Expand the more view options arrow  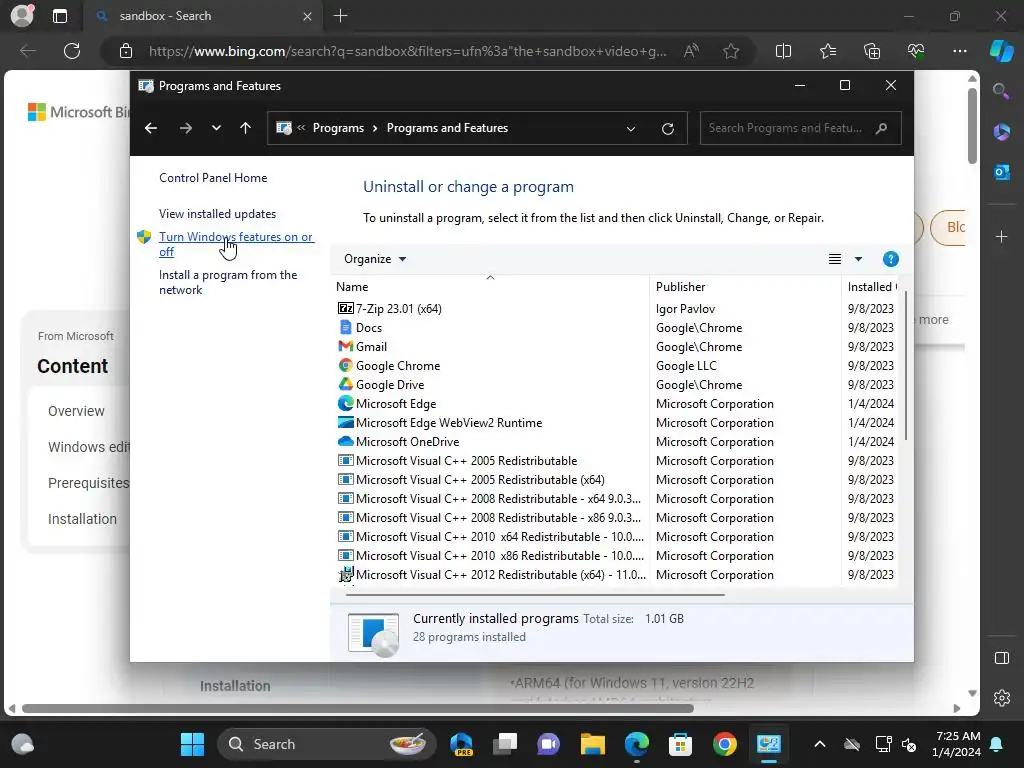[x=858, y=259]
